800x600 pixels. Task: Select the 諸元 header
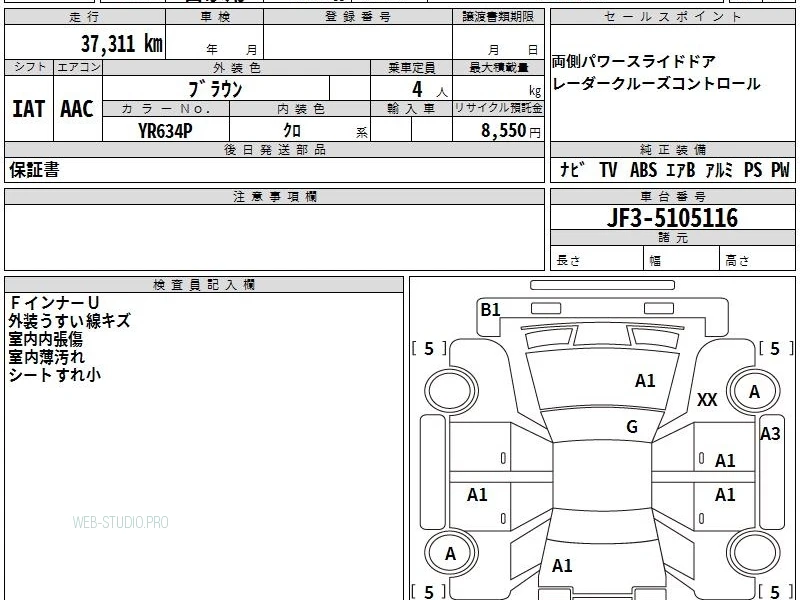tap(672, 238)
